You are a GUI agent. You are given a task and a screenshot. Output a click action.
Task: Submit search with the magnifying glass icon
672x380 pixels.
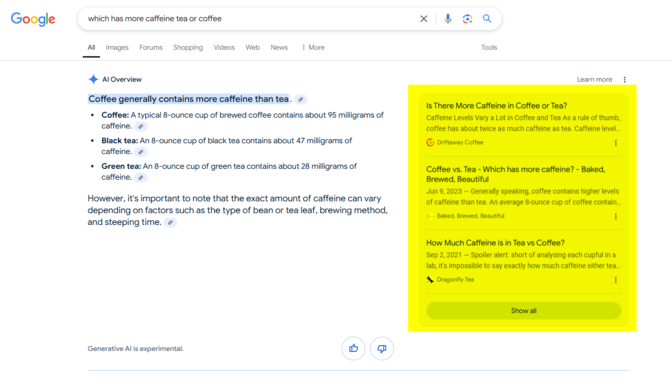pos(487,19)
